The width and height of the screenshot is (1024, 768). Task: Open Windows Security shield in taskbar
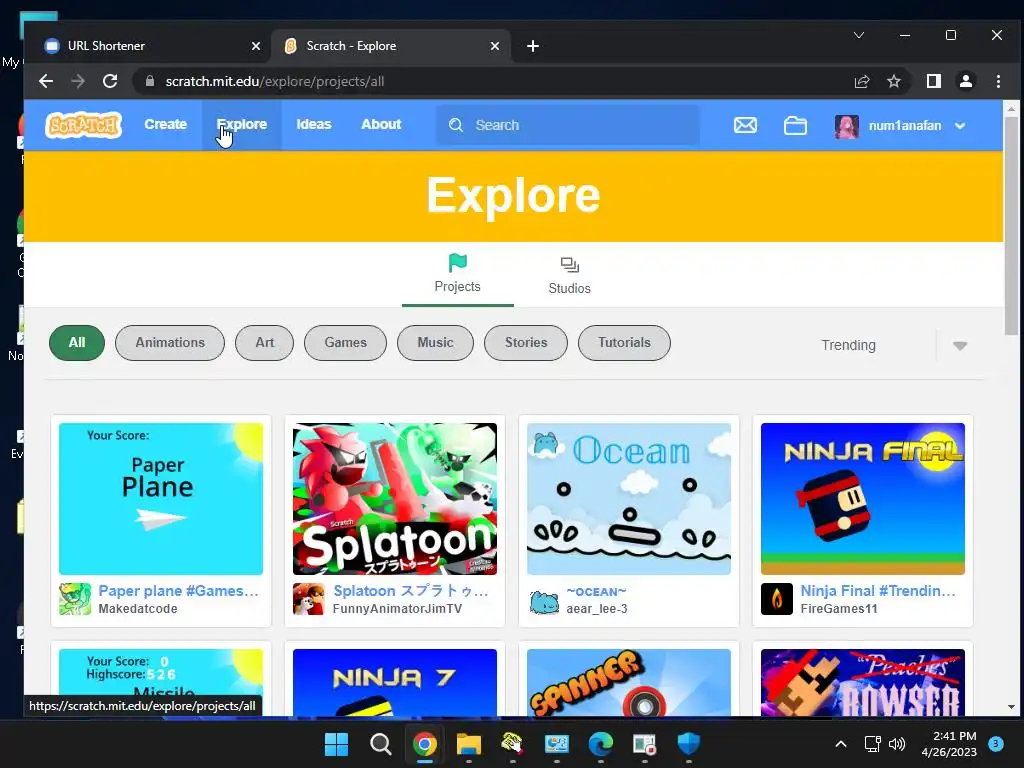click(688, 744)
